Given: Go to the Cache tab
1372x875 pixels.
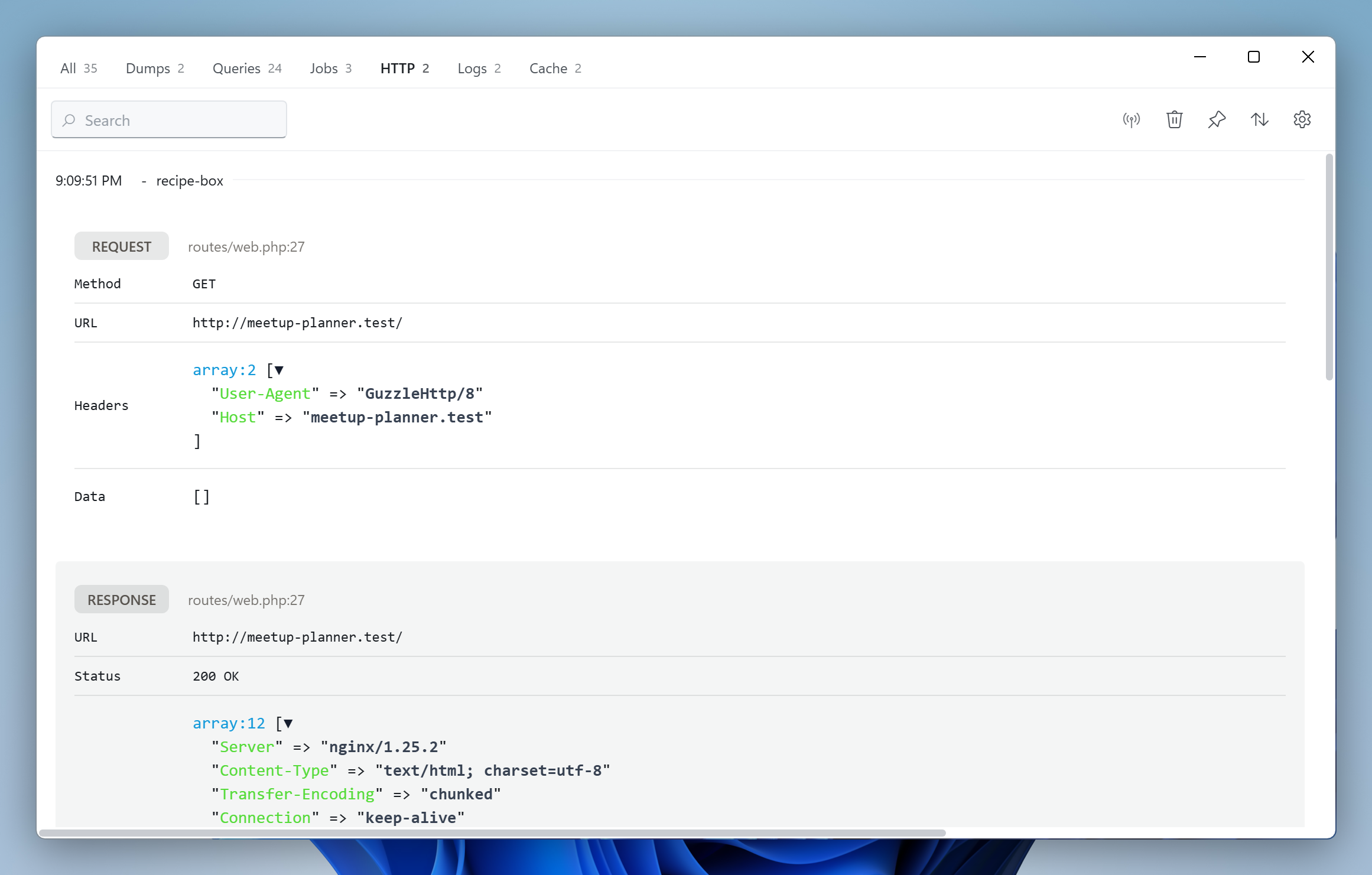Looking at the screenshot, I should point(555,69).
